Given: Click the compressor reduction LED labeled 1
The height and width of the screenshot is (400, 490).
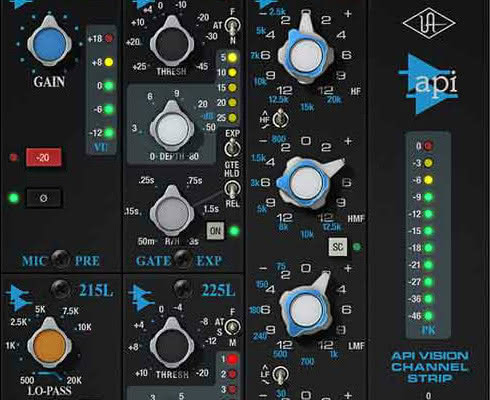Looking at the screenshot, I should (x=232, y=359).
